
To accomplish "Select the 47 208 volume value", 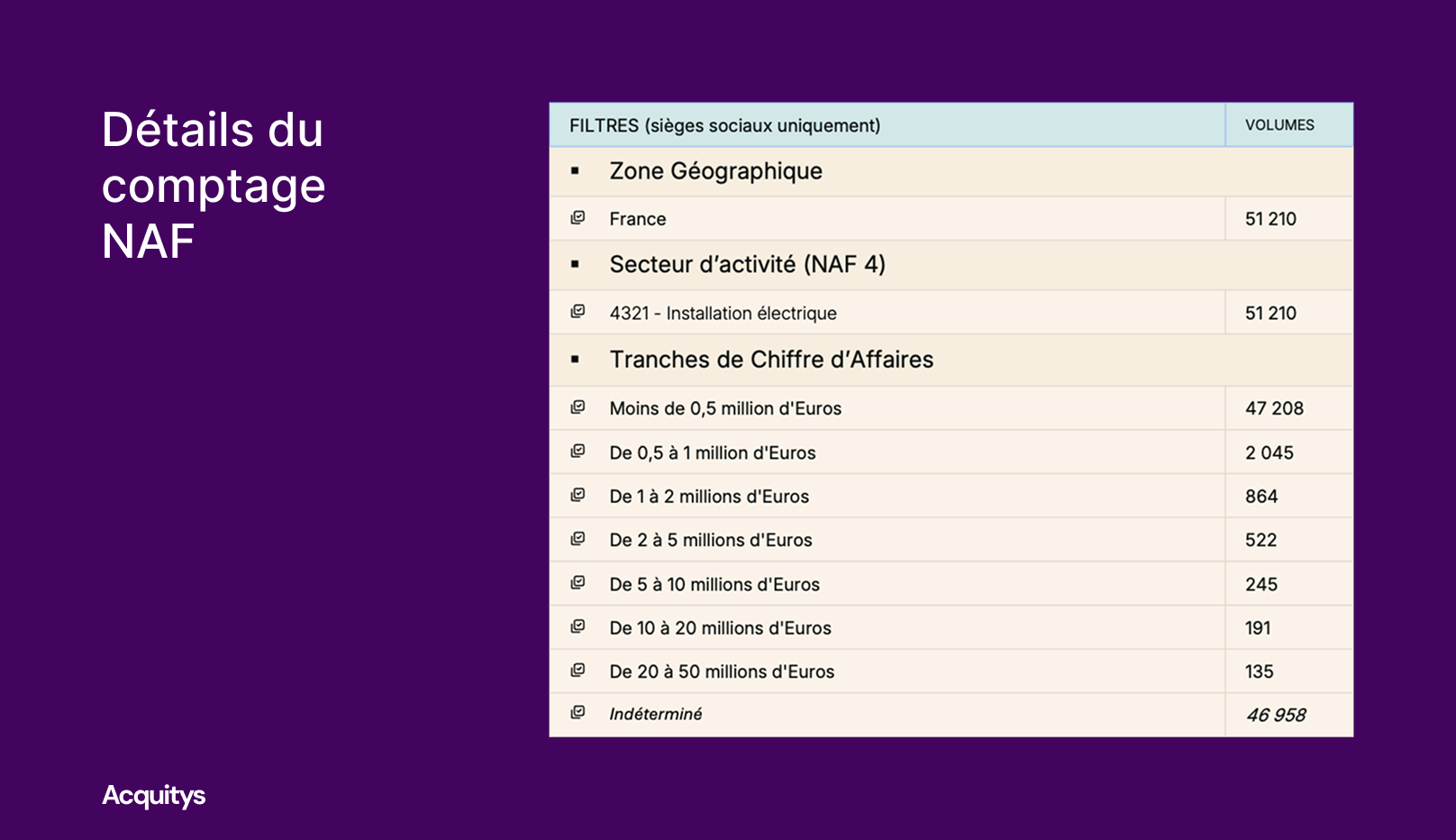I will (1274, 408).
